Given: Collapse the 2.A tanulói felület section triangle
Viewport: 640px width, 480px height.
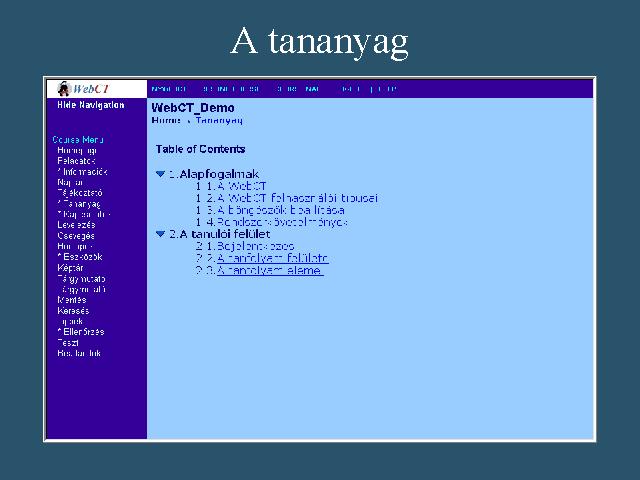Looking at the screenshot, I should point(160,234).
